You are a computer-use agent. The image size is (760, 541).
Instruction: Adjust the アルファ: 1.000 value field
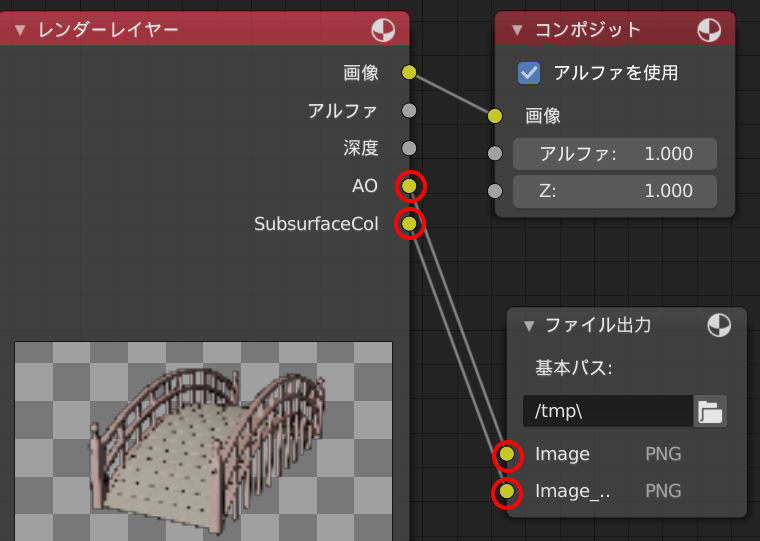pyautogui.click(x=615, y=154)
